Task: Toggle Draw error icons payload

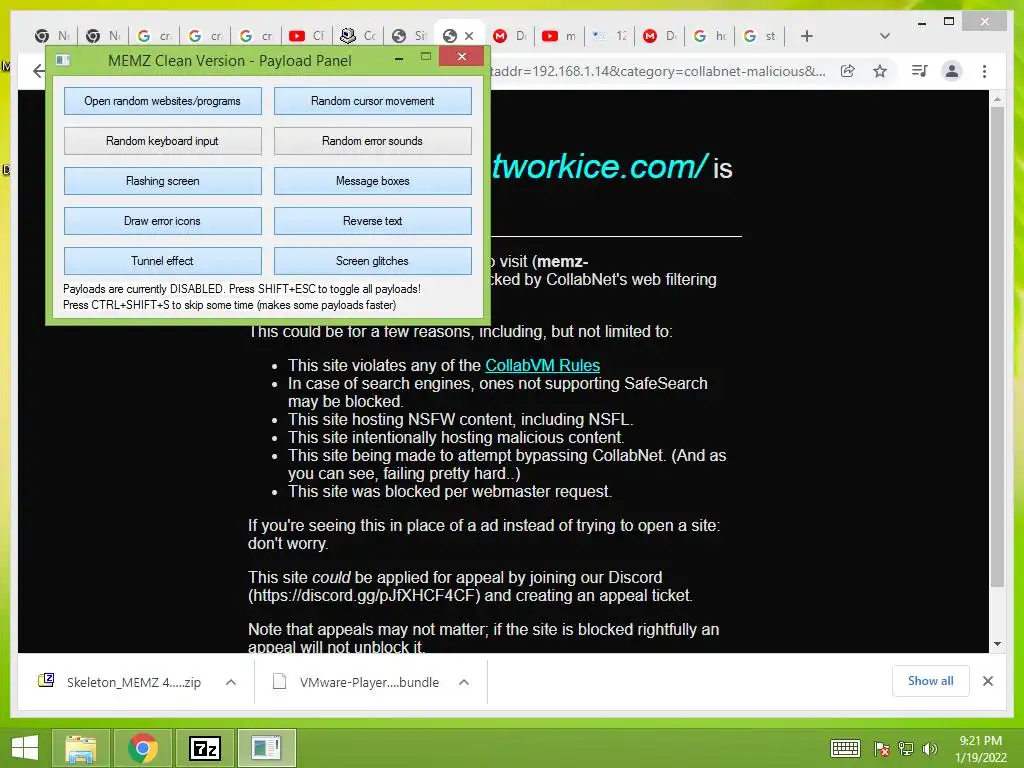Action: point(163,221)
